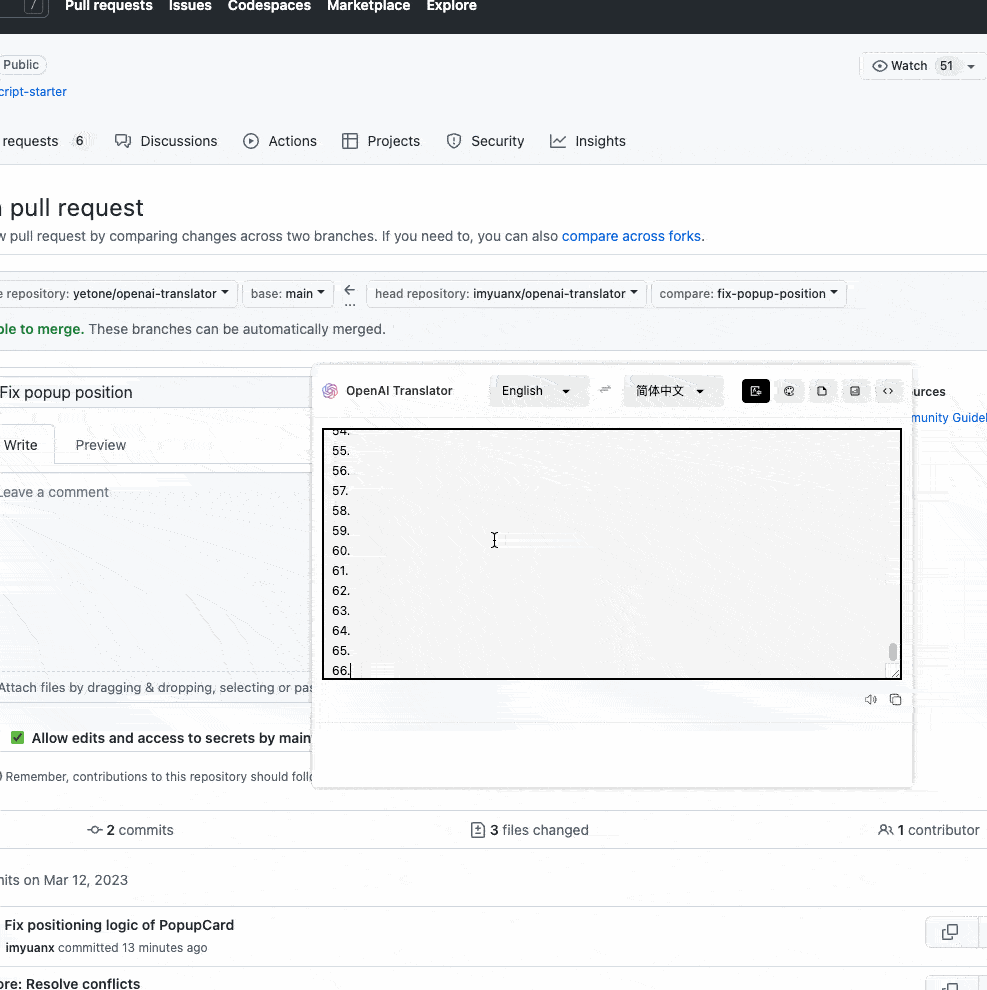This screenshot has width=987, height=990.
Task: Open the English source language dropdown
Action: point(539,391)
